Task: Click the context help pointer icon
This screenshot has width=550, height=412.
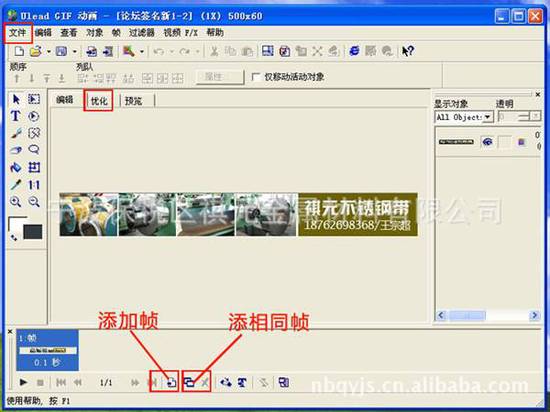Action: click(x=408, y=52)
